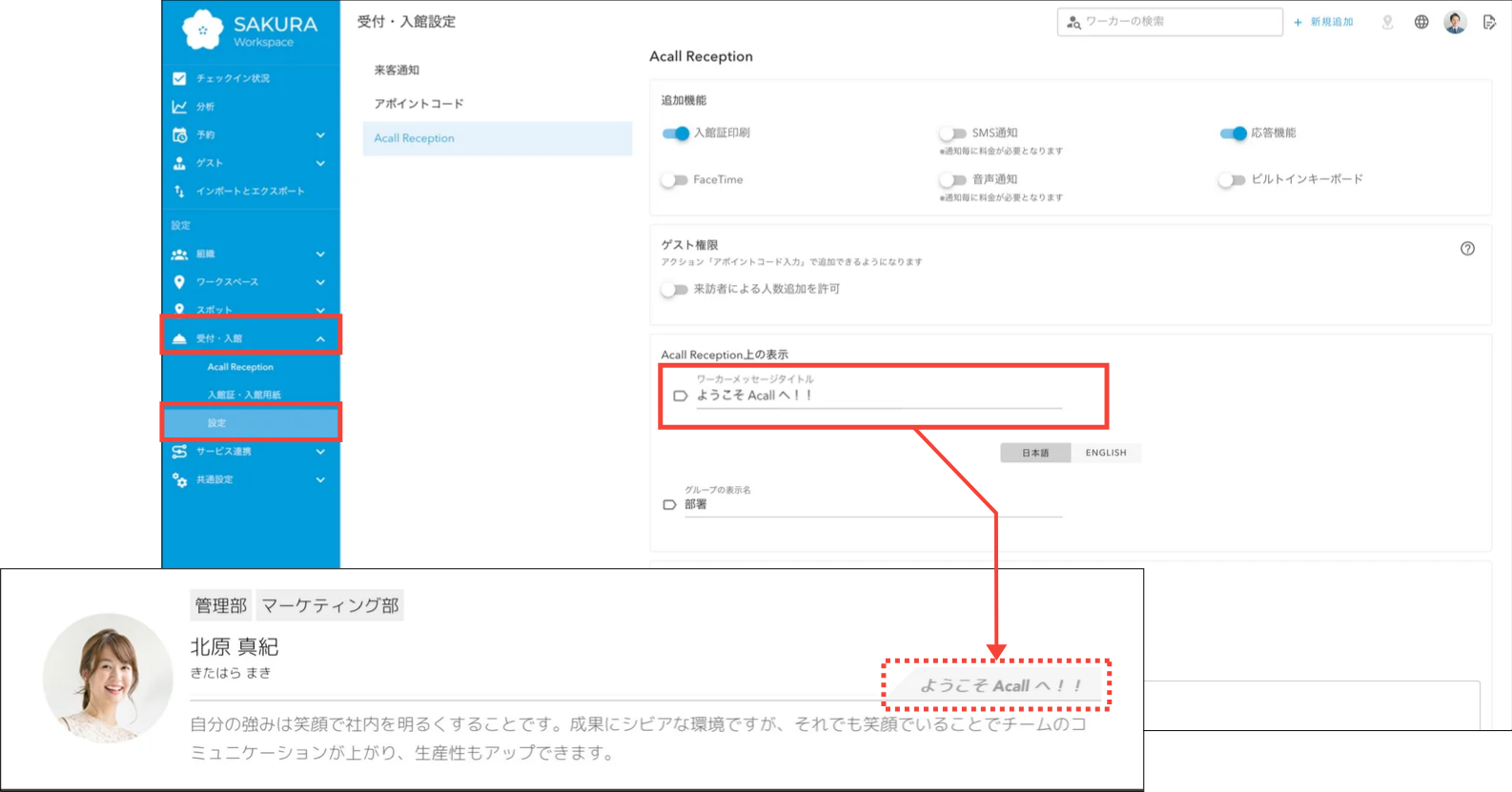The width and height of the screenshot is (1512, 792).
Task: Toggle 来訪者による人数追加を許可 switch
Action: [674, 290]
